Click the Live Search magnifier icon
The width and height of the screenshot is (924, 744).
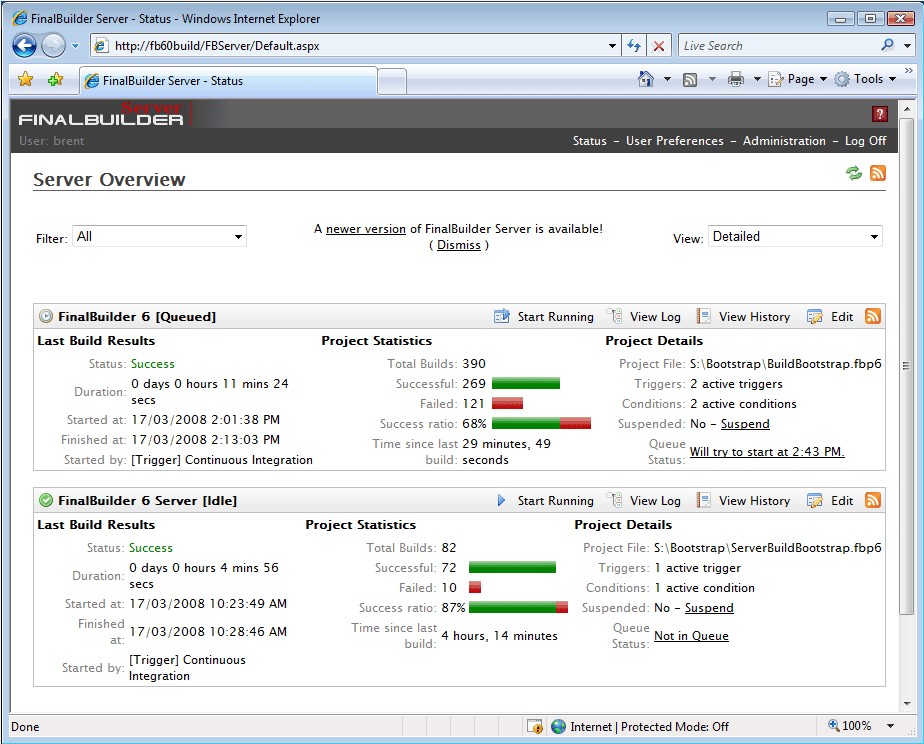pos(887,45)
